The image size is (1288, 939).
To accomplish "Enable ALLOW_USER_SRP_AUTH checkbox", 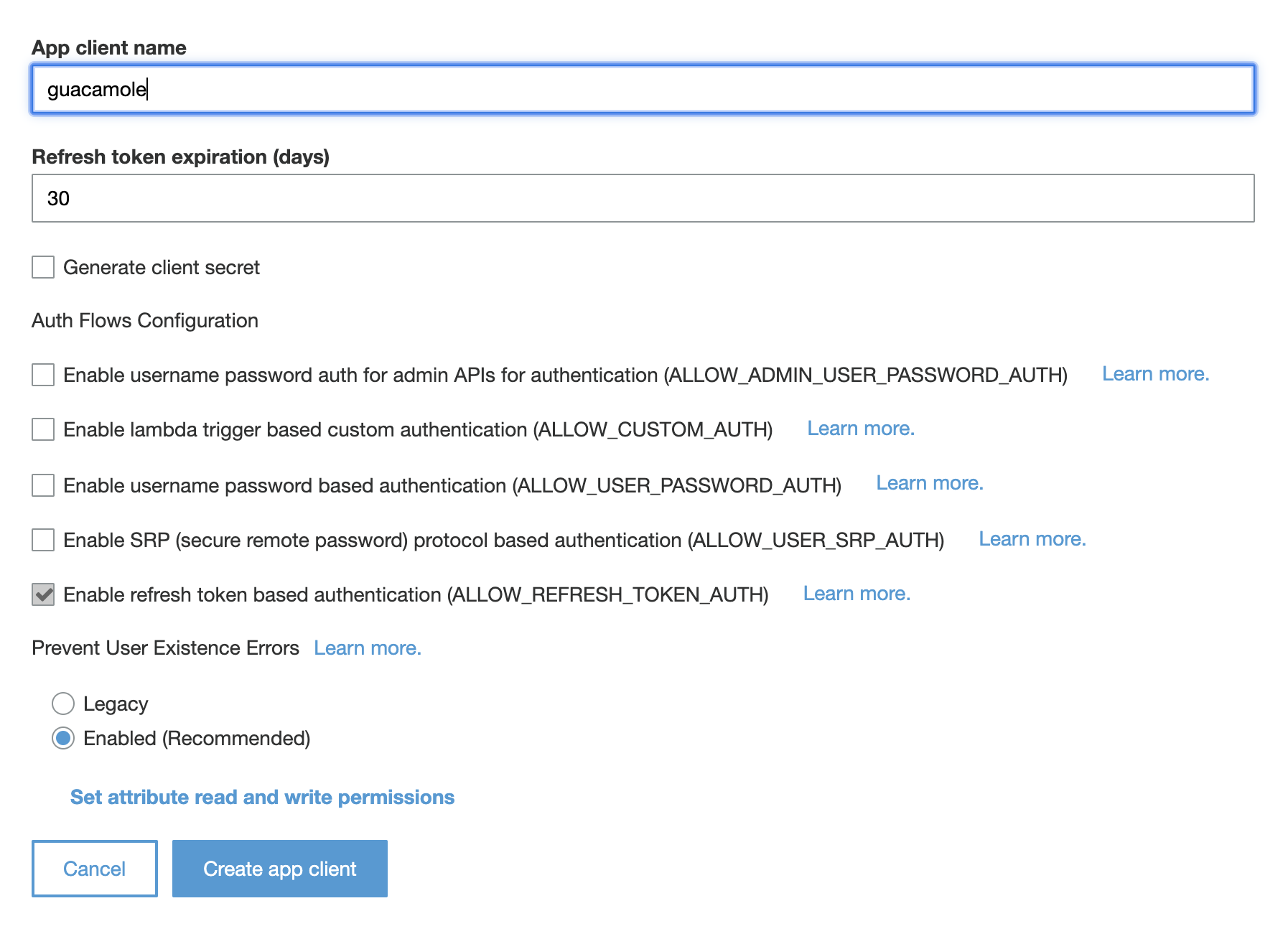I will pyautogui.click(x=43, y=540).
